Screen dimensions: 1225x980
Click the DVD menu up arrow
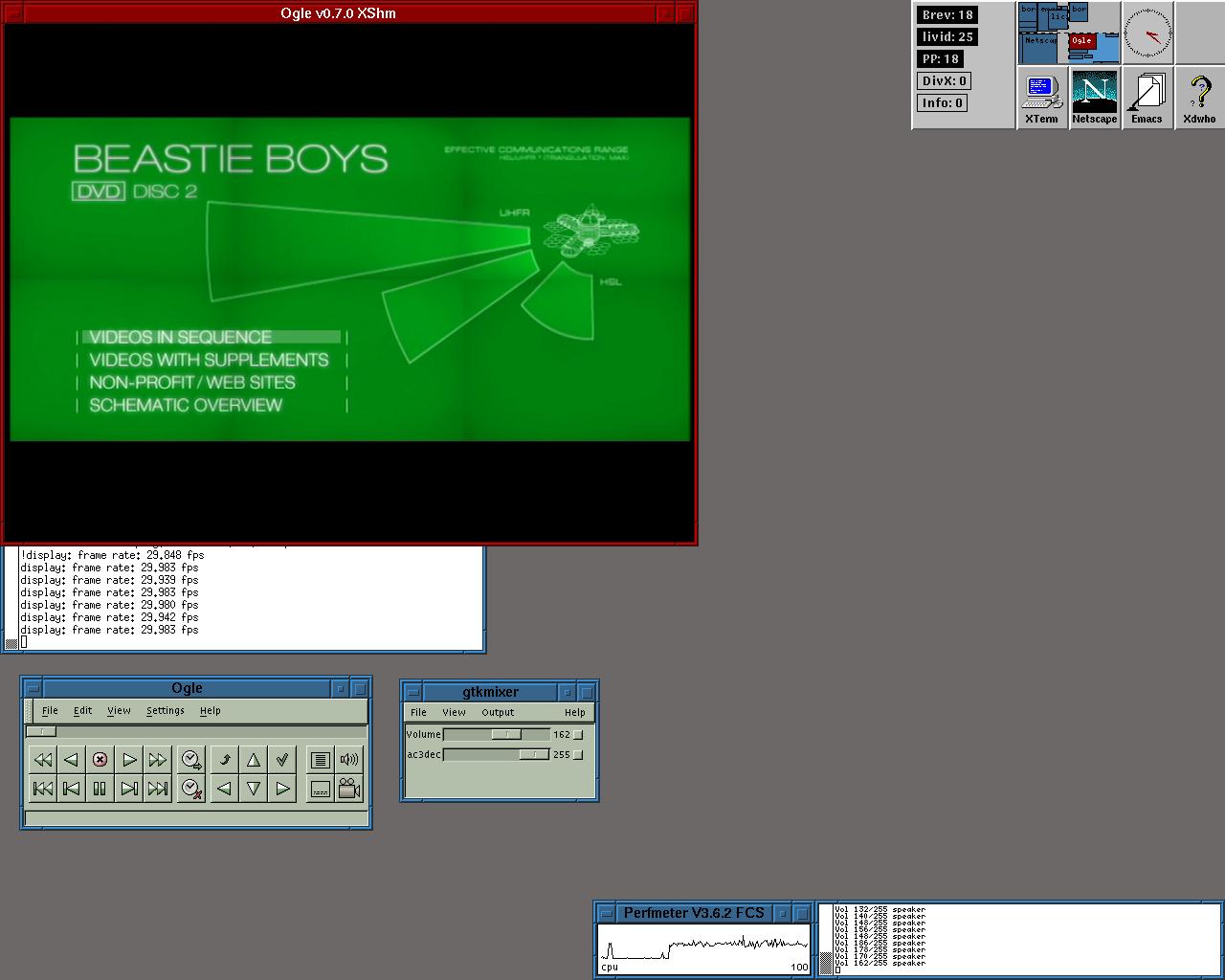[254, 760]
